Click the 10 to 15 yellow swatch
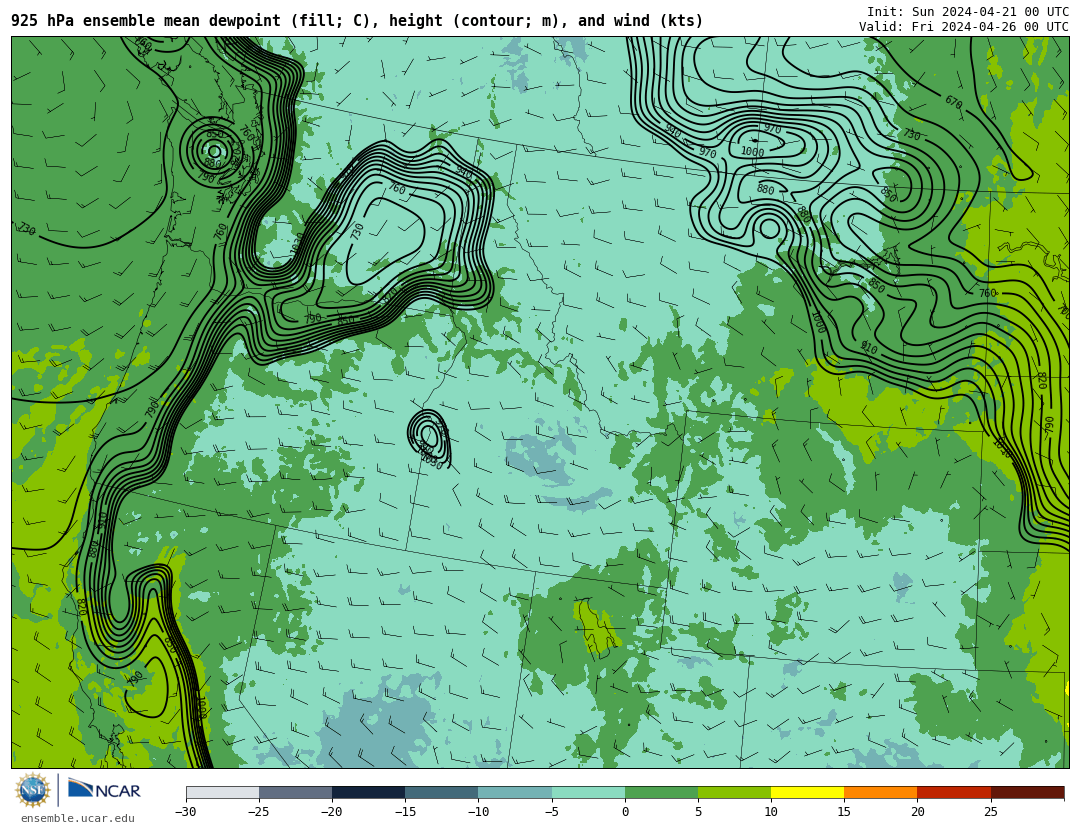The width and height of the screenshot is (1080, 831). click(807, 793)
